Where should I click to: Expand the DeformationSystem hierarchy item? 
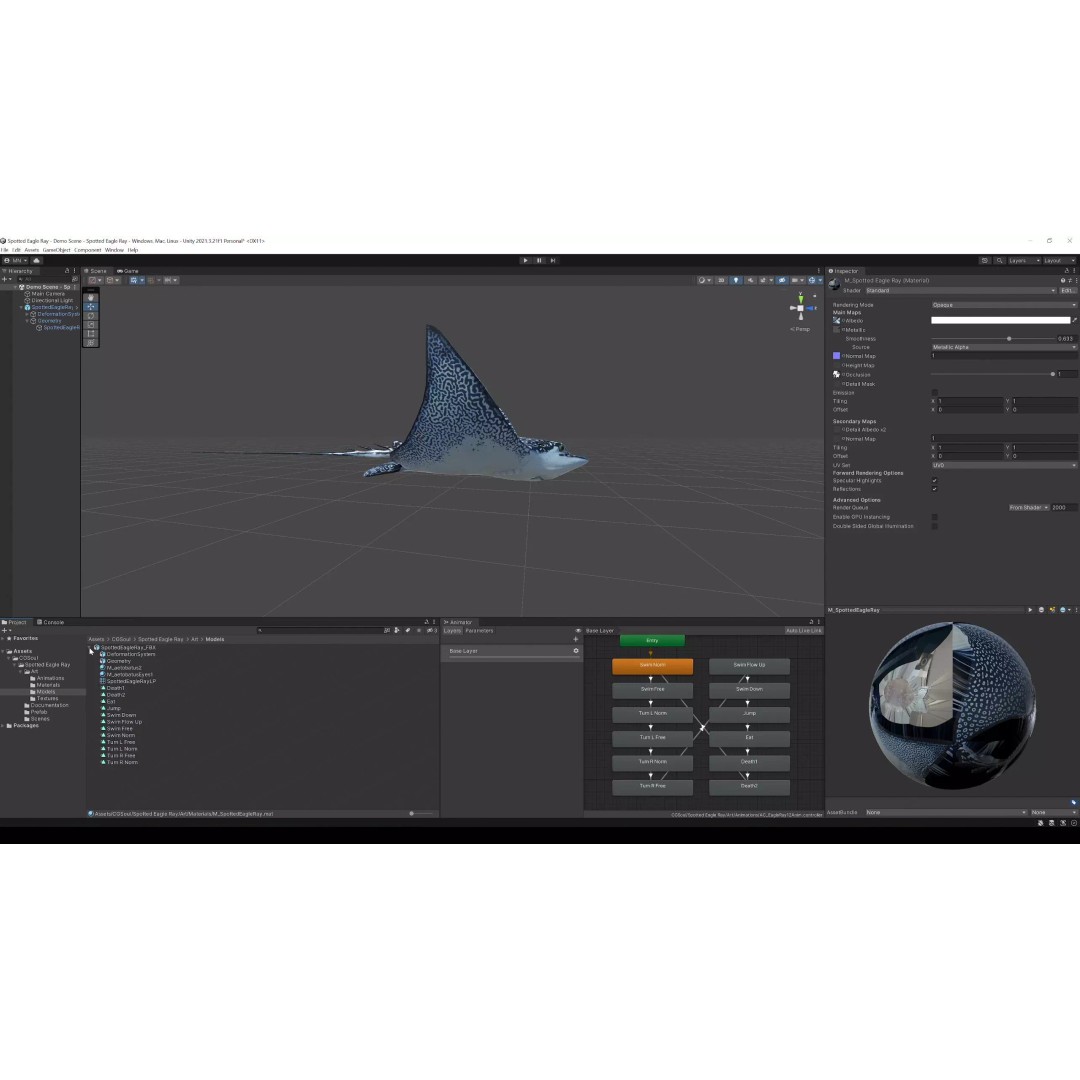coord(27,314)
